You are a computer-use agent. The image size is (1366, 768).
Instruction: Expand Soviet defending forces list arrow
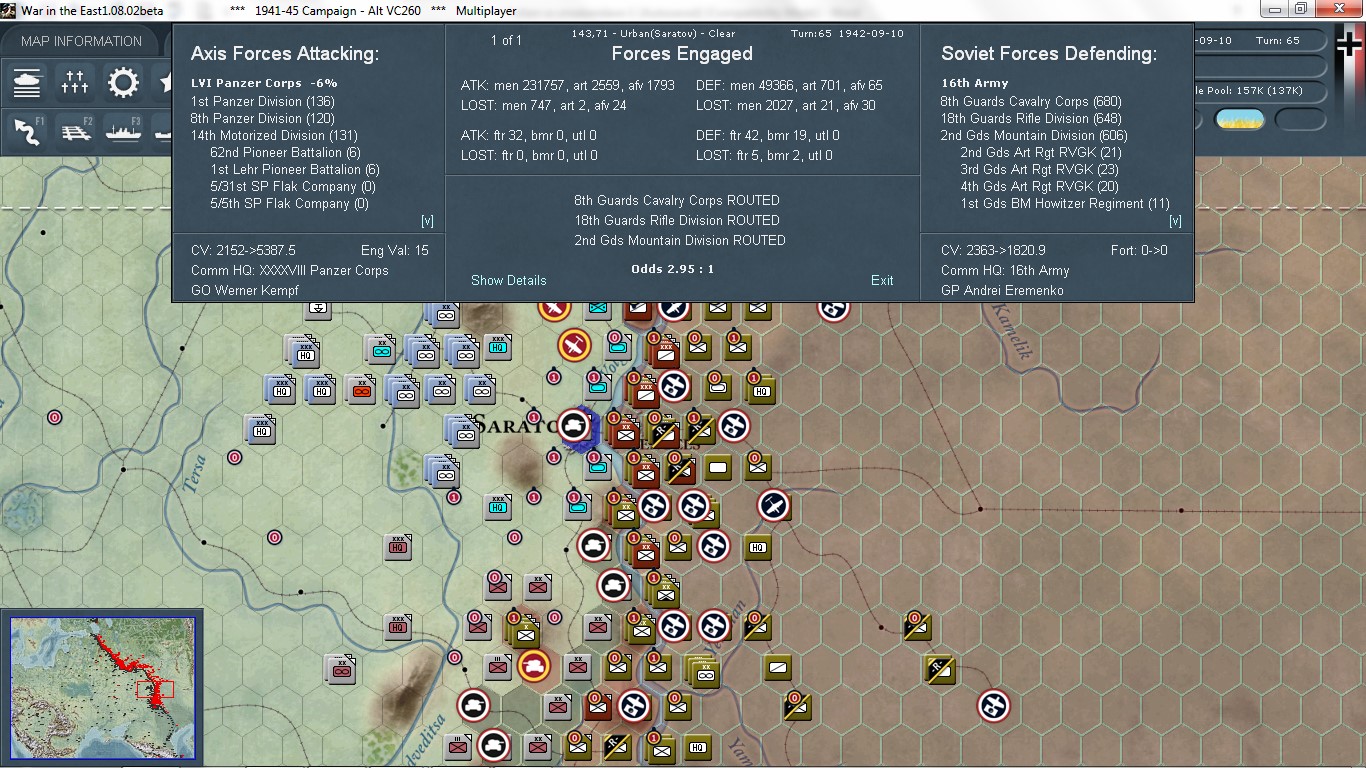1175,221
